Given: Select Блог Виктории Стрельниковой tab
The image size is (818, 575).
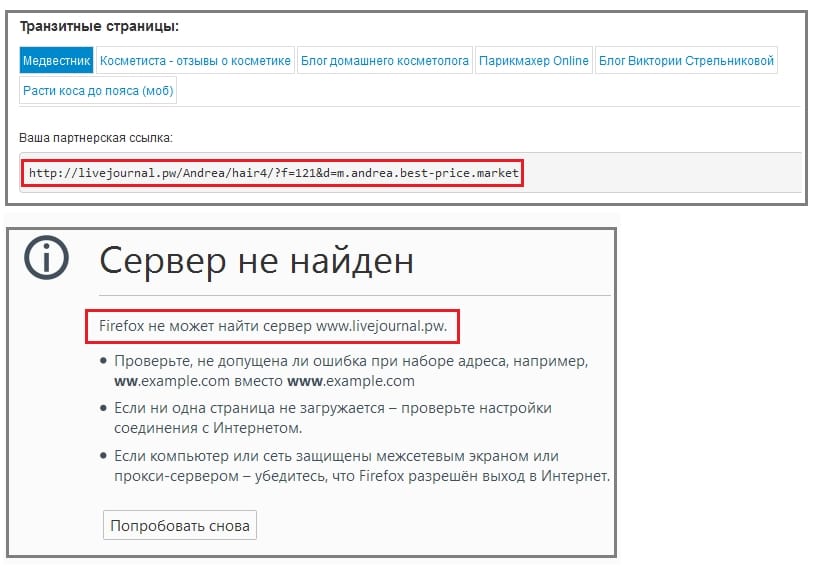Looking at the screenshot, I should (x=686, y=61).
